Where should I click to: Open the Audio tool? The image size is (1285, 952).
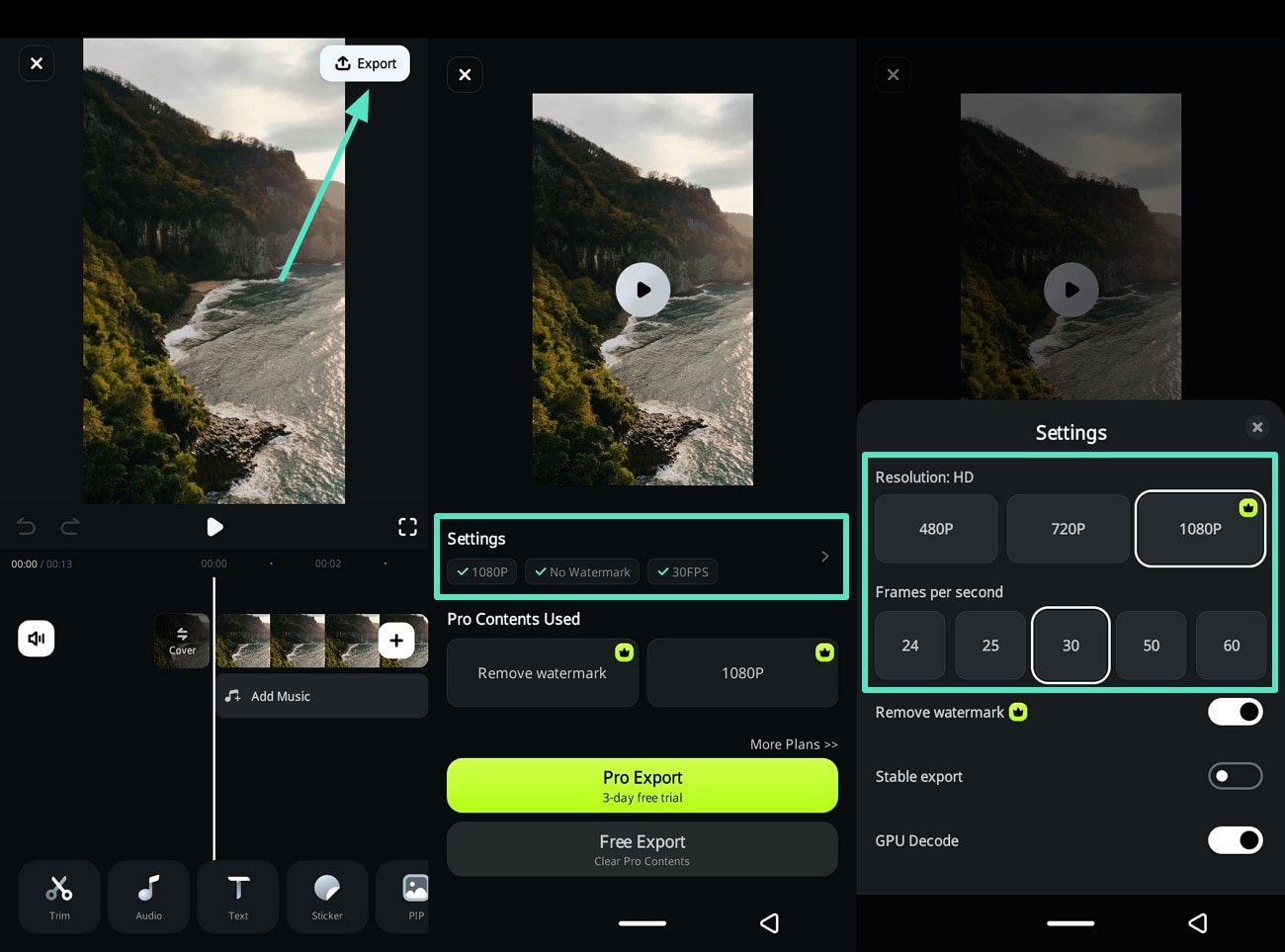[148, 897]
